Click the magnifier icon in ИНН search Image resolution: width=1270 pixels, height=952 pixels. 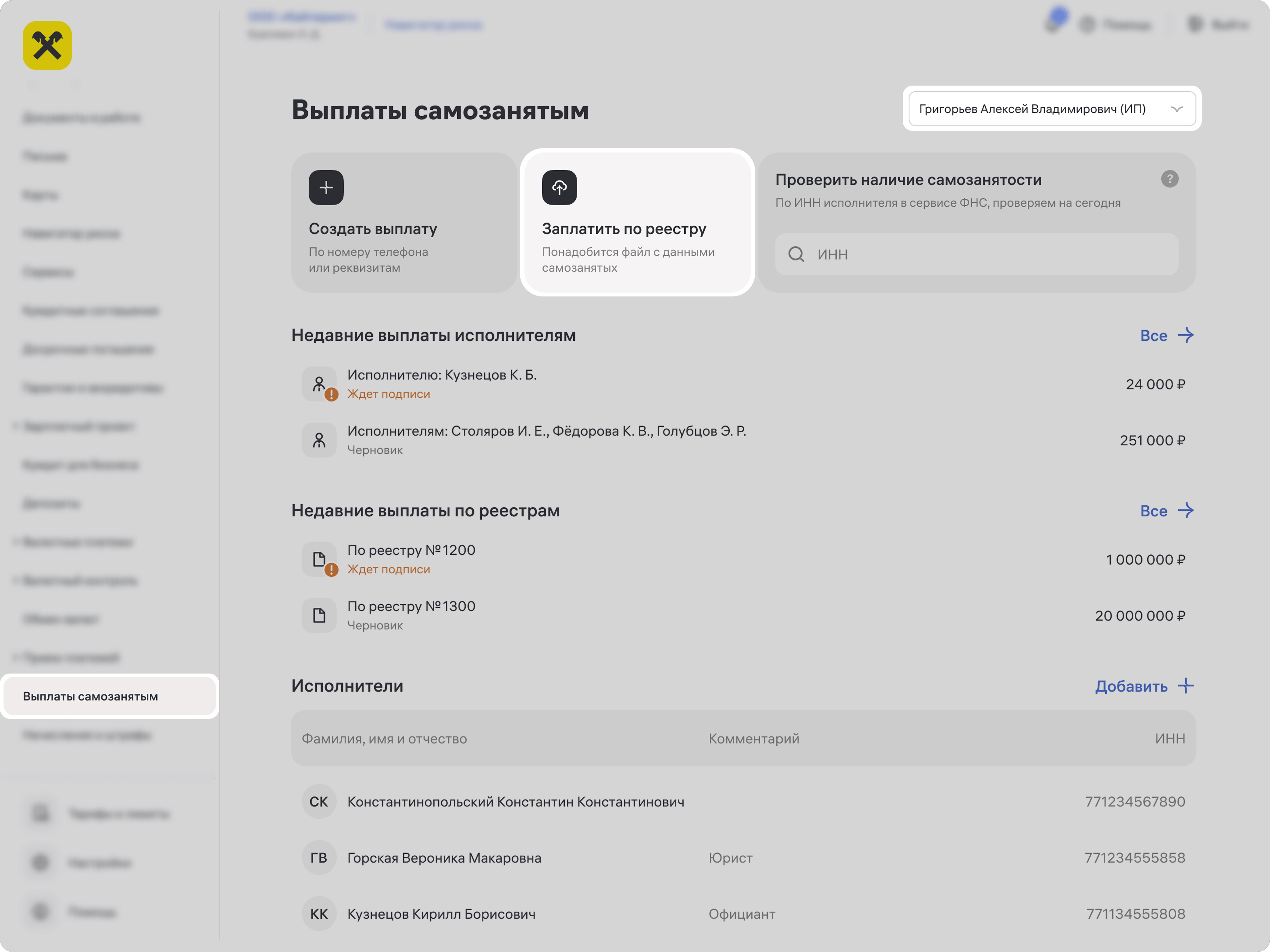[x=796, y=254]
